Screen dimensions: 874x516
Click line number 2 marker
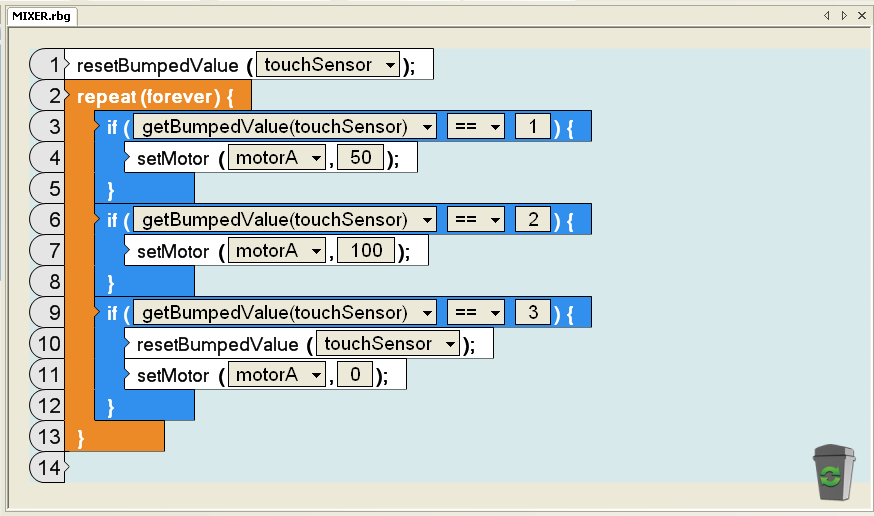pos(49,96)
